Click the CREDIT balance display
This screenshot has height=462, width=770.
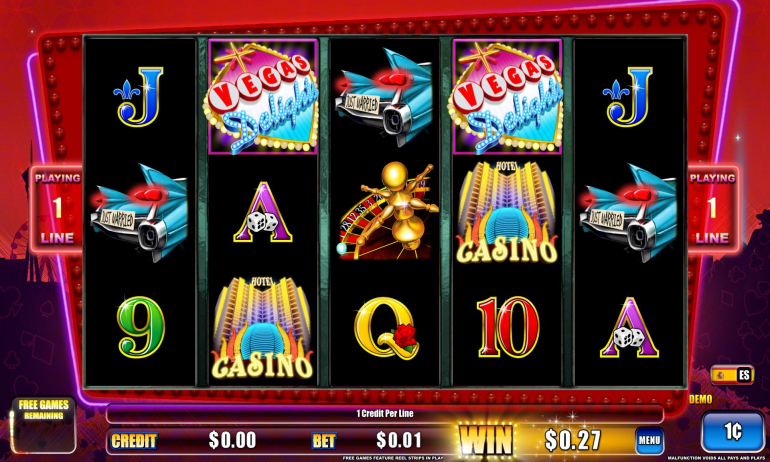tap(232, 440)
